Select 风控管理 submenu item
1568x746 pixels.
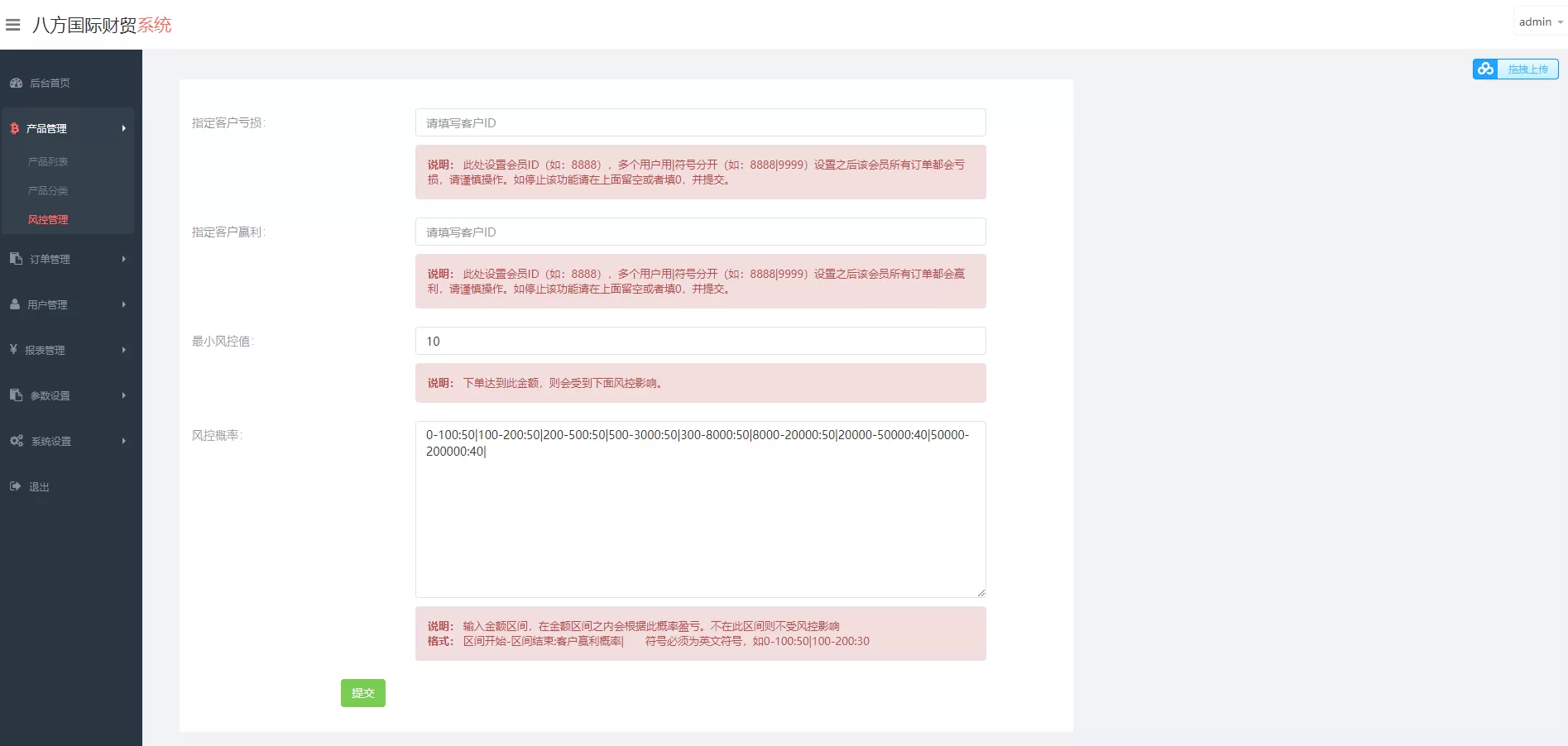tap(48, 219)
